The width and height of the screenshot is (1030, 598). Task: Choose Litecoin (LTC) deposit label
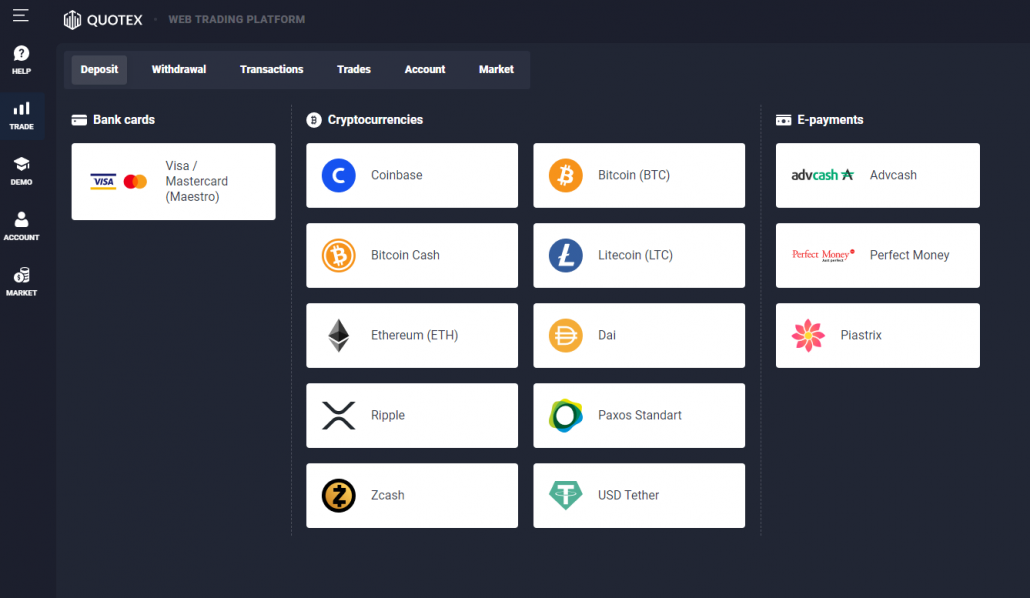[635, 255]
